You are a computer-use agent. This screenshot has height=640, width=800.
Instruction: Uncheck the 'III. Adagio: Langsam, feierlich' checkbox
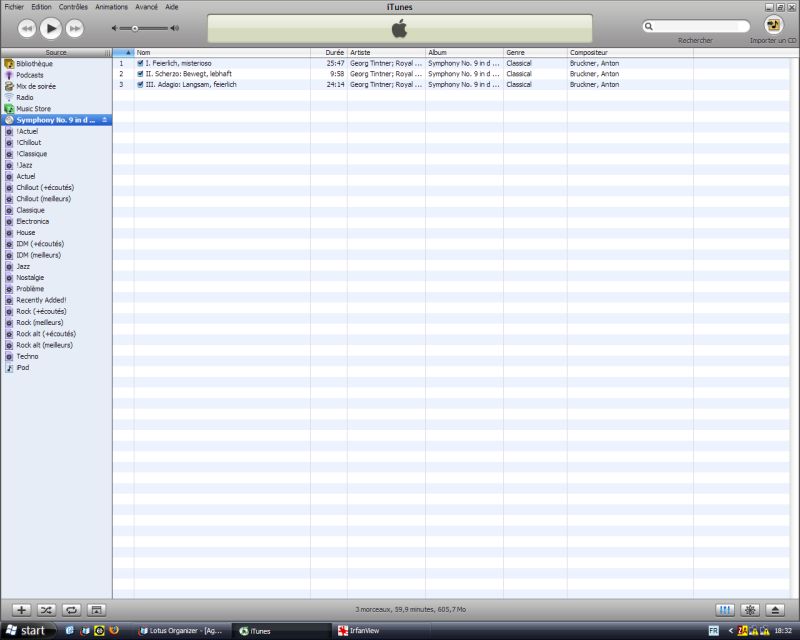click(141, 85)
